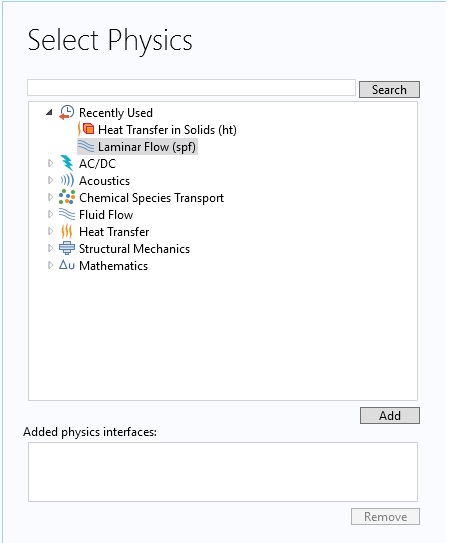Screen dimensions: 460x543
Task: Click the Recently Used clock icon
Action: pyautogui.click(x=67, y=113)
